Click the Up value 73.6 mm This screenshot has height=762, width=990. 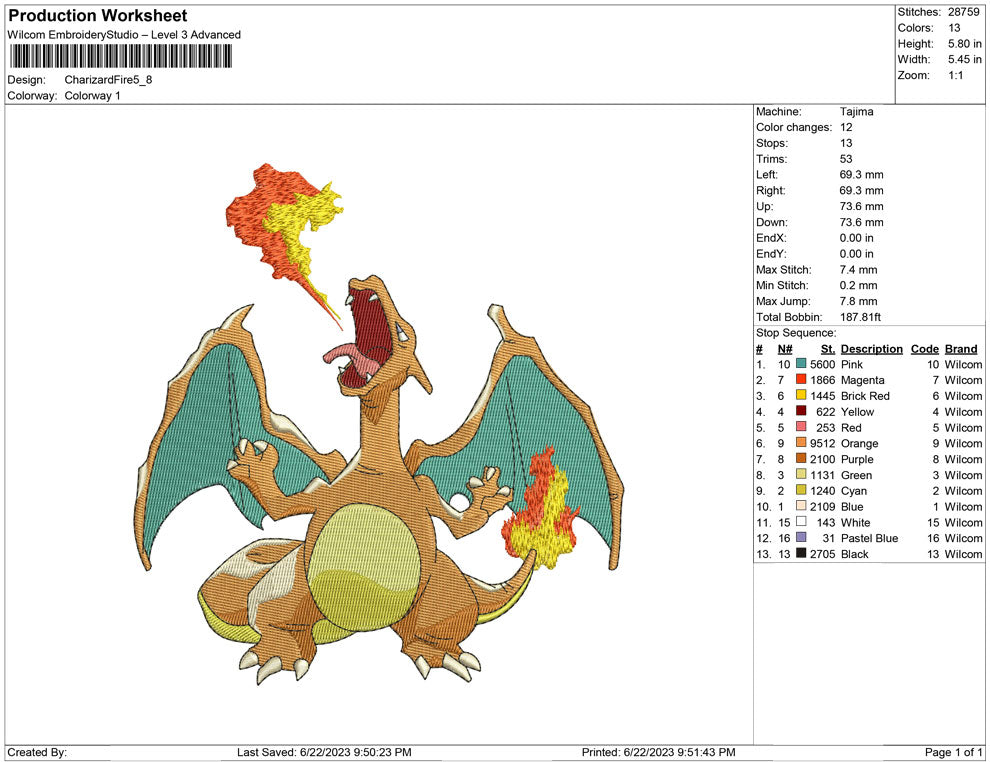pyautogui.click(x=861, y=206)
